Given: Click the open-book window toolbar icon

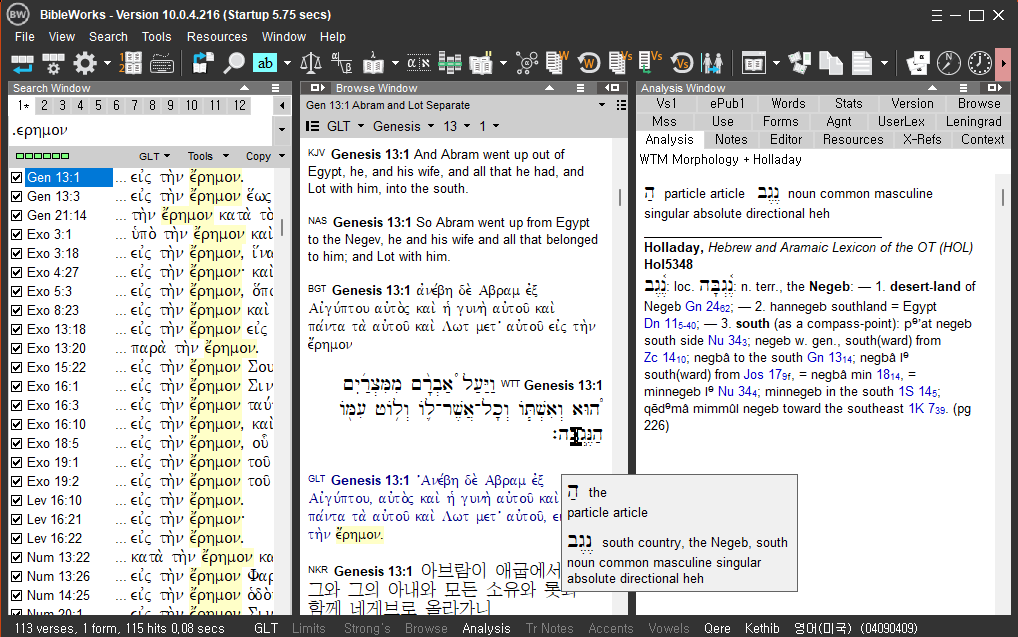Looking at the screenshot, I should pos(754,63).
